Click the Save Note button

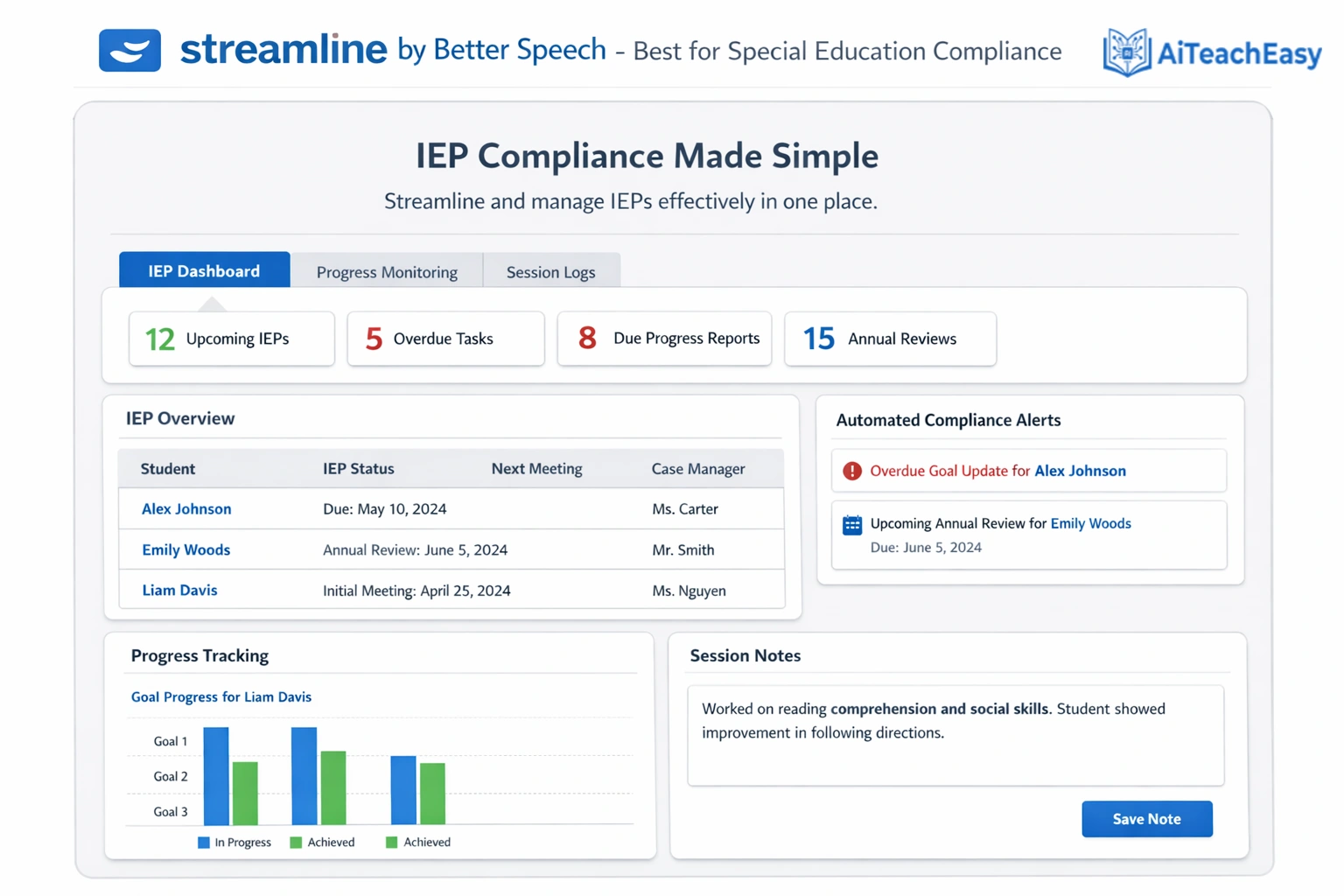[x=1147, y=819]
